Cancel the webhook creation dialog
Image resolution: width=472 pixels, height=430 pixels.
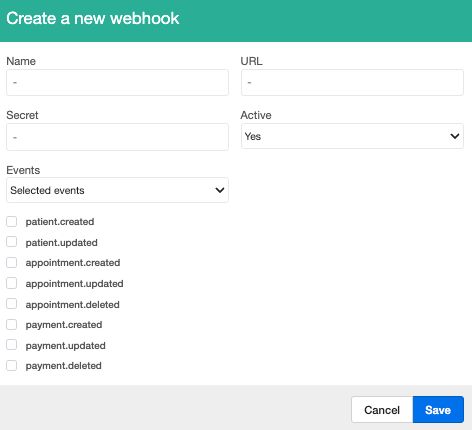coord(382,410)
